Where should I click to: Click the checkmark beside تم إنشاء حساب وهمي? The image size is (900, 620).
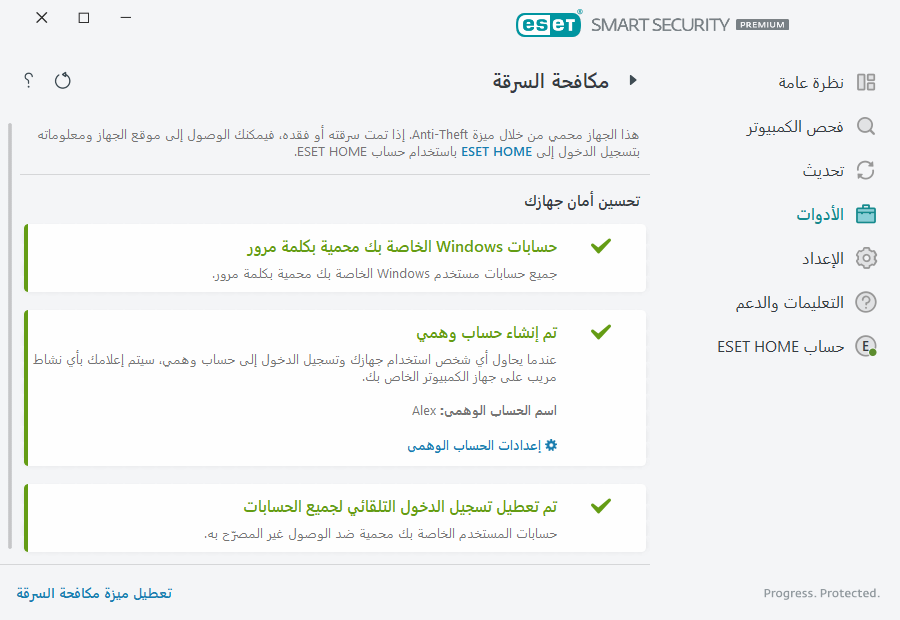coord(601,330)
